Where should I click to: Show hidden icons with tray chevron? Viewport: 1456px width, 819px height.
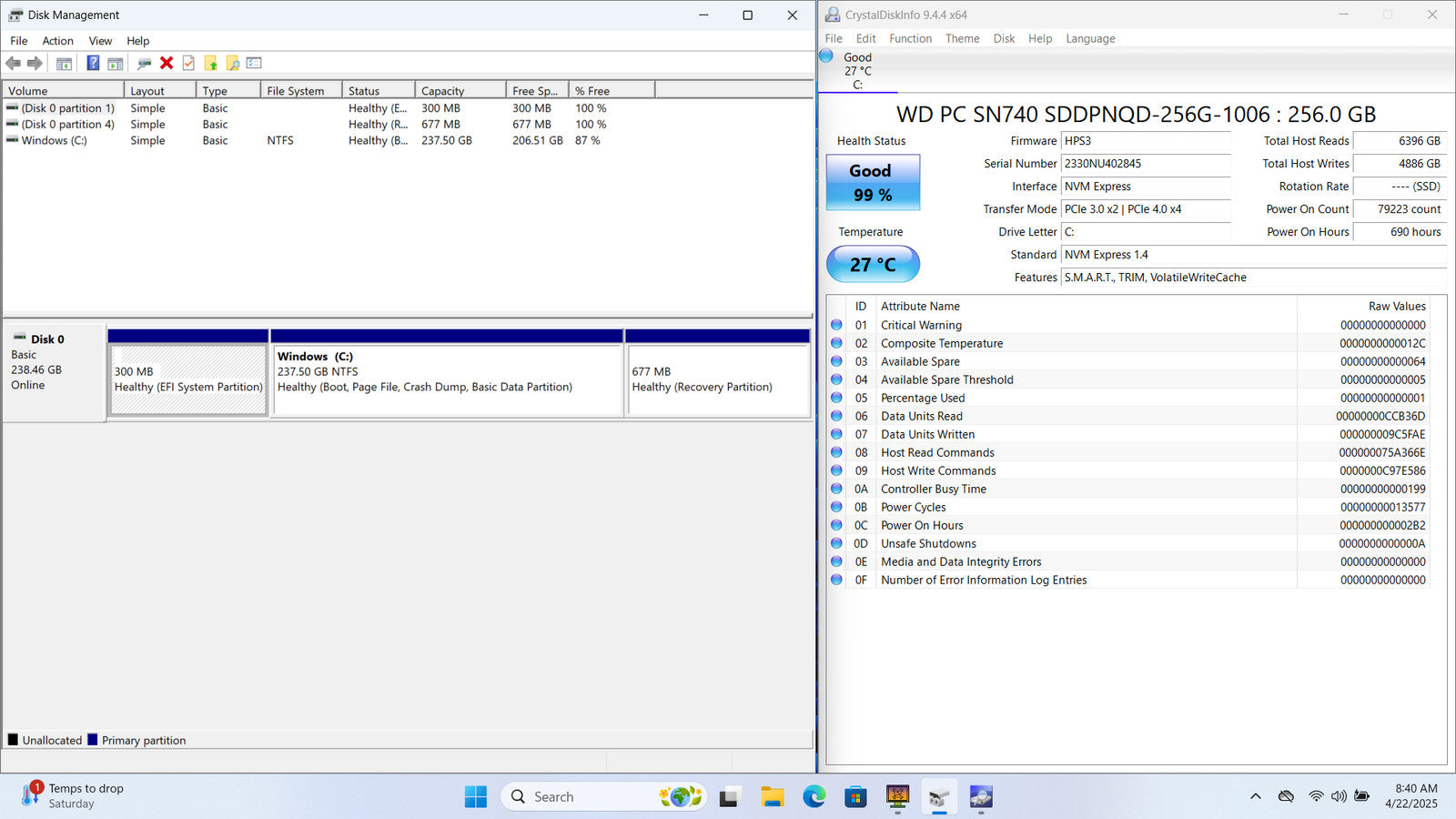1256,796
